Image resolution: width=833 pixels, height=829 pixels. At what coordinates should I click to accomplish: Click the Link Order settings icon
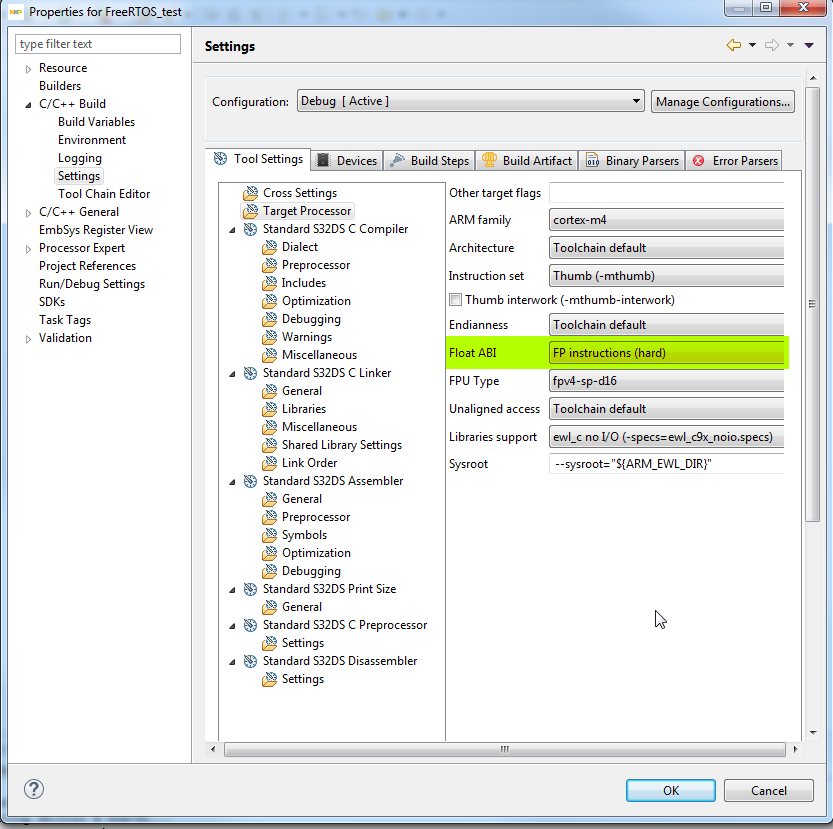tap(269, 463)
